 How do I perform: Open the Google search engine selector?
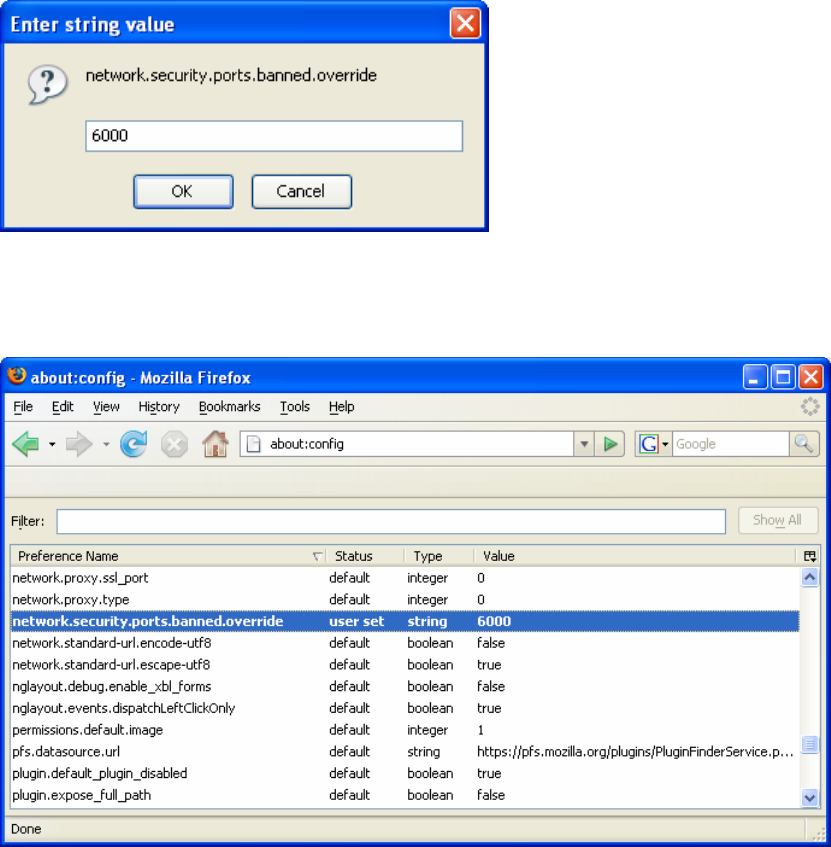(x=654, y=444)
